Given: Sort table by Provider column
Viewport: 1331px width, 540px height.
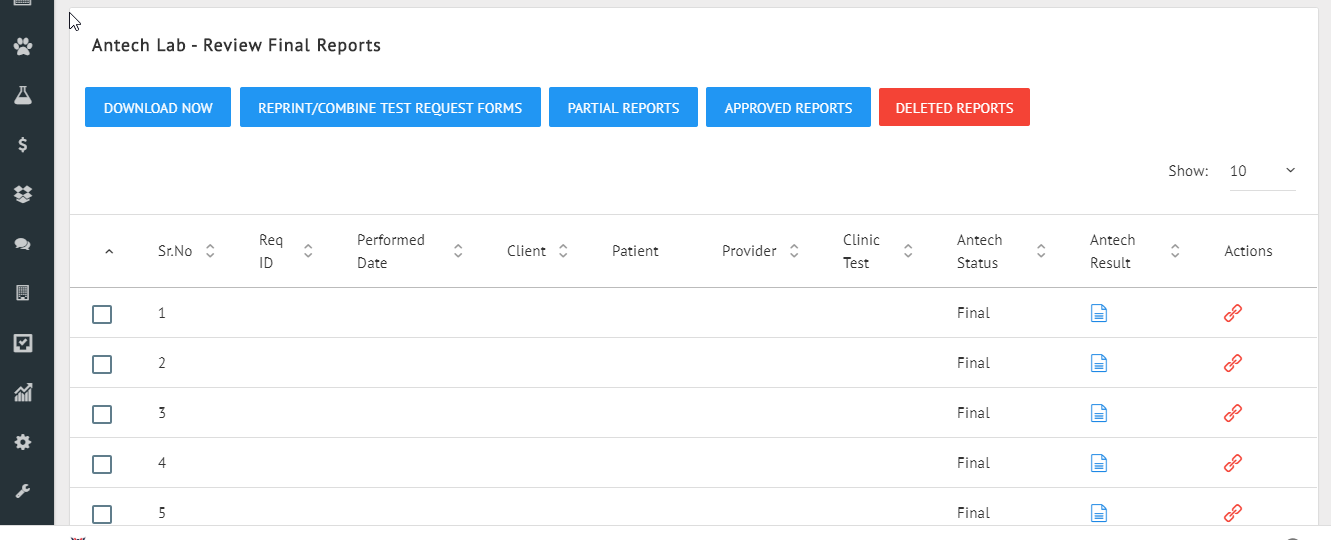Looking at the screenshot, I should click(x=794, y=251).
